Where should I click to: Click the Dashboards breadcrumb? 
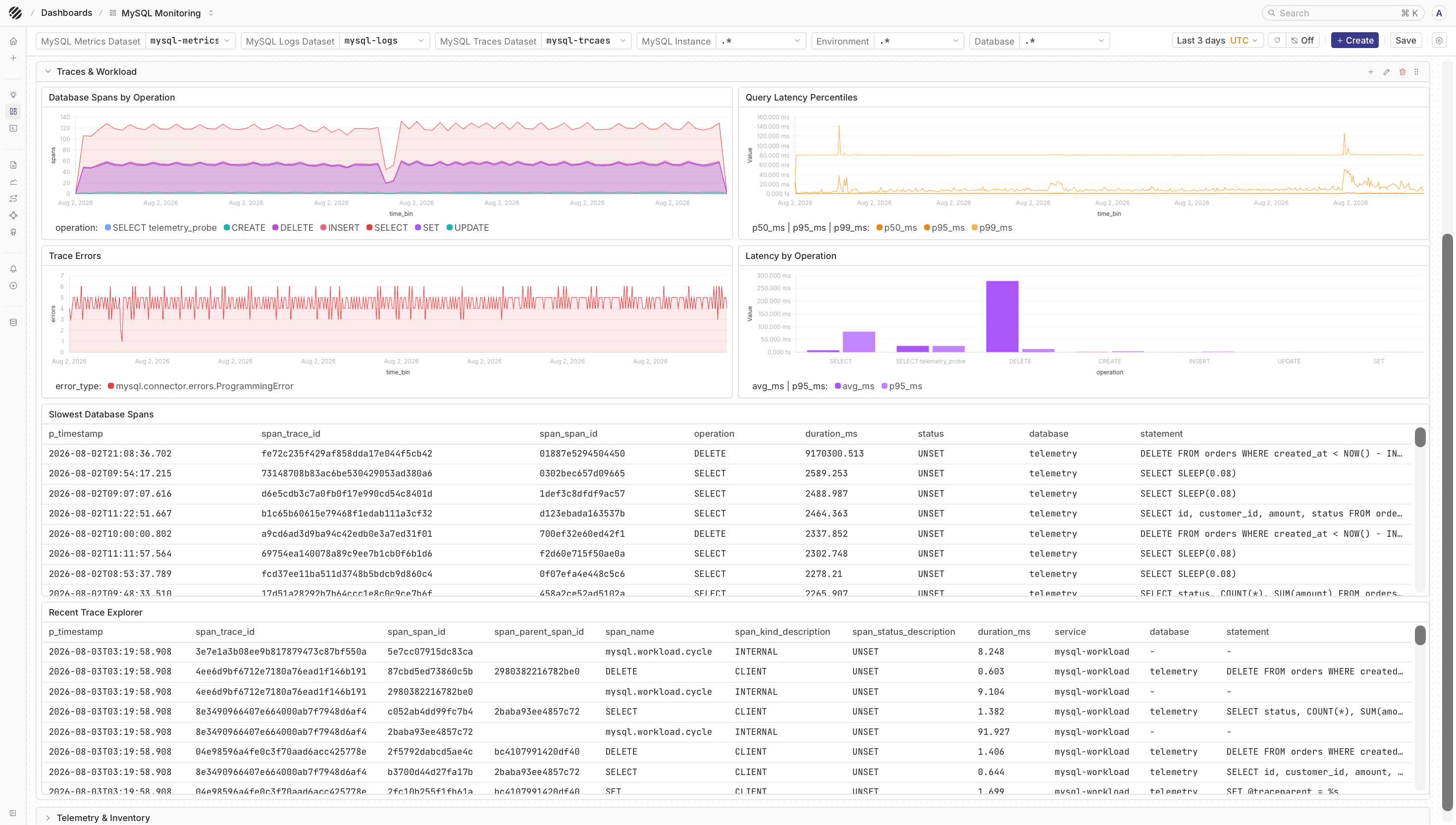click(66, 12)
